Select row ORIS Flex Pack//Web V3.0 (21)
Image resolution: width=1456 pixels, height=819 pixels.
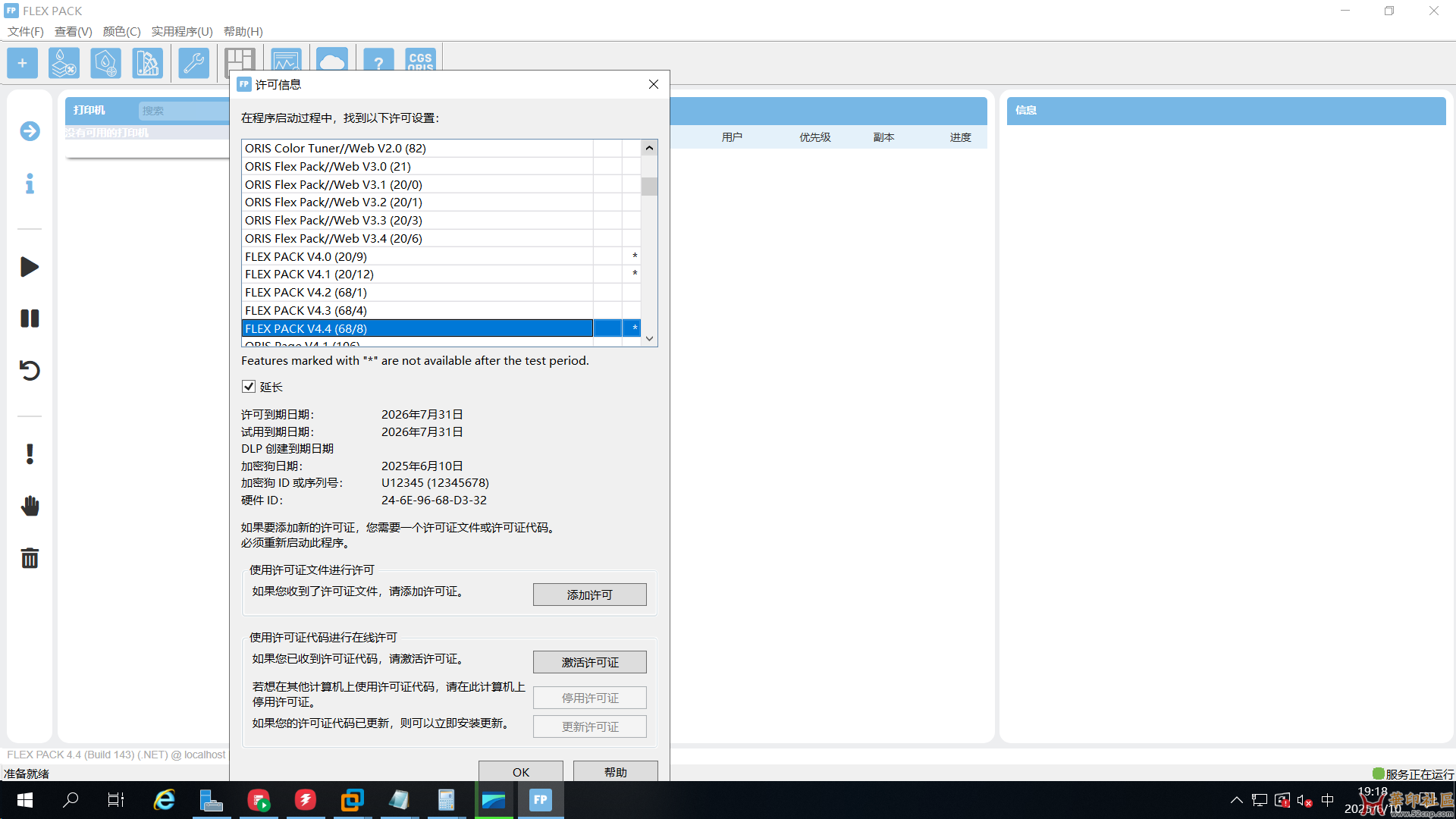[x=441, y=166]
